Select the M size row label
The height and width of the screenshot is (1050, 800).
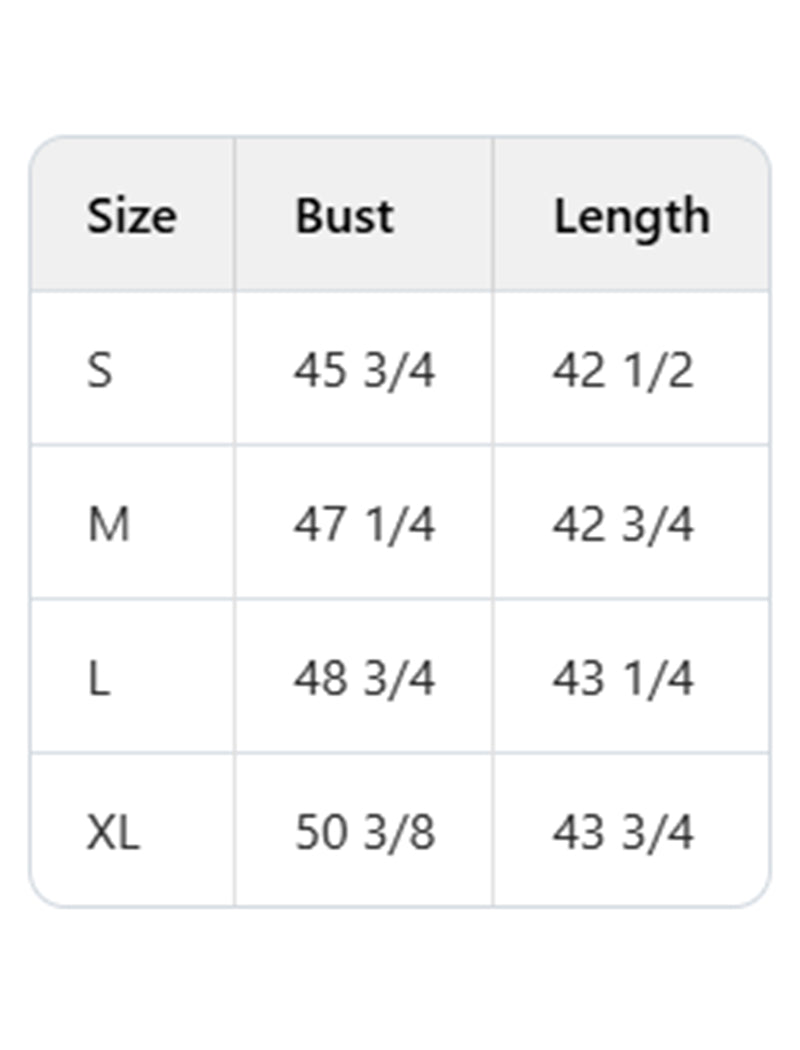108,525
